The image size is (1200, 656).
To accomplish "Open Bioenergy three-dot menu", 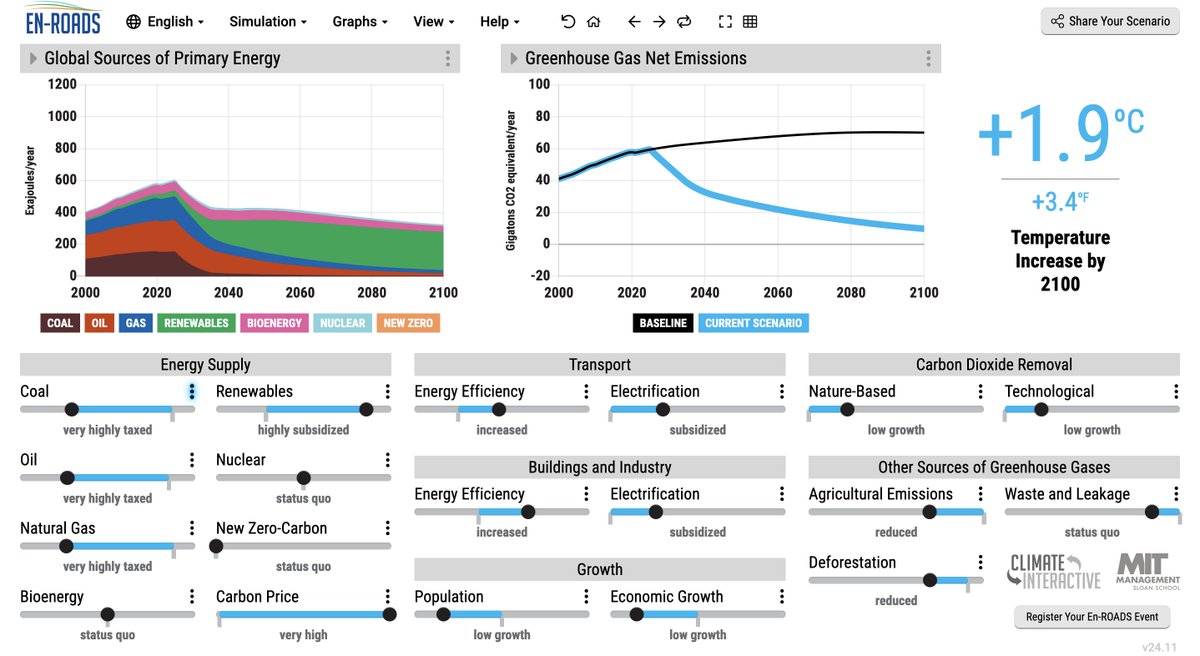I will pyautogui.click(x=191, y=596).
